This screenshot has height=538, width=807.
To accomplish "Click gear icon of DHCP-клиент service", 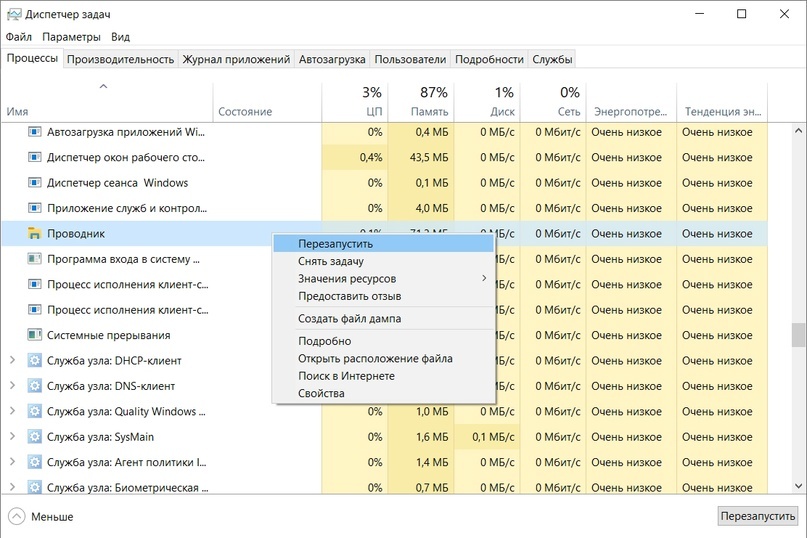I will click(34, 360).
